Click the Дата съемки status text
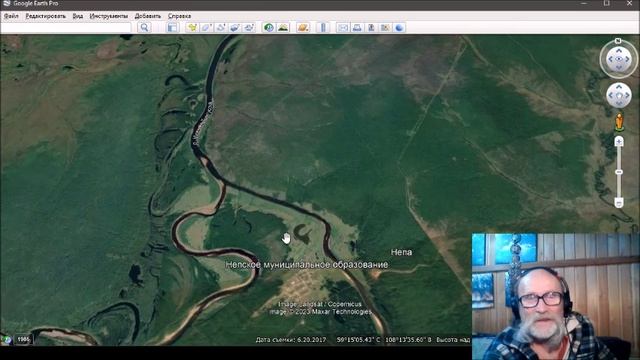This screenshot has width=640, height=360. 291,340
